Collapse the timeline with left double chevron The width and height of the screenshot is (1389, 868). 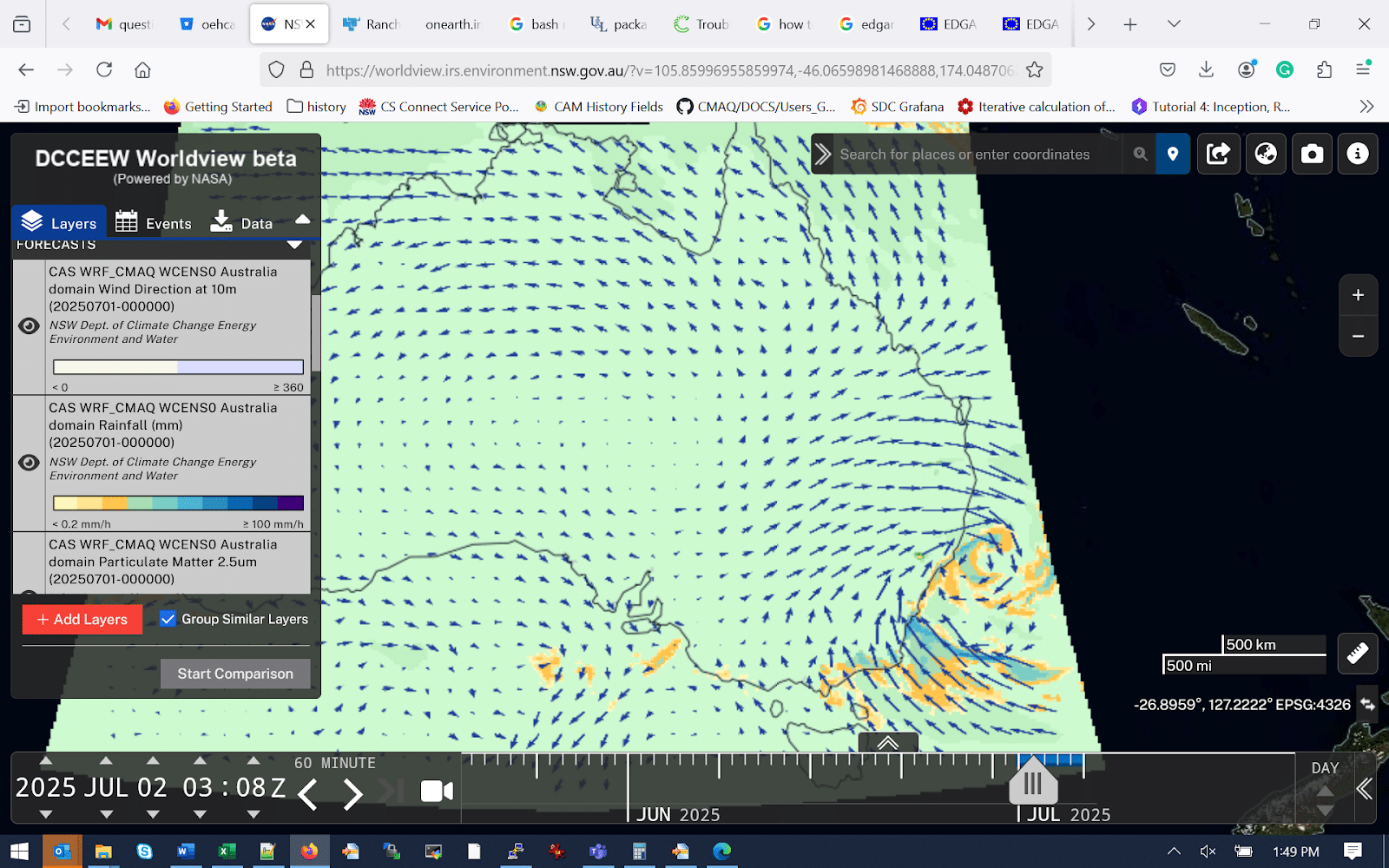point(1365,788)
